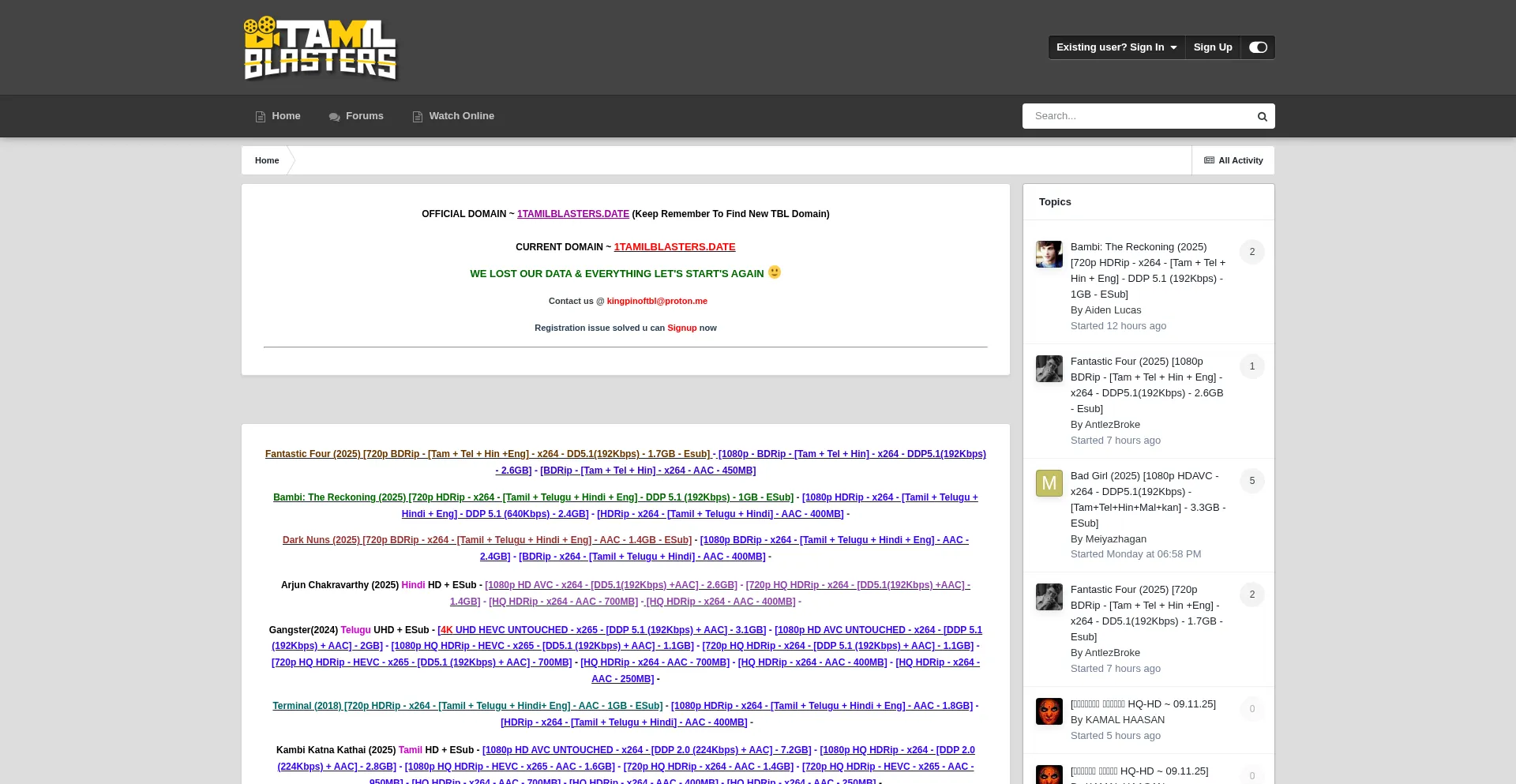
Task: Expand the Existing user Sign In dropdown
Action: click(x=1116, y=47)
